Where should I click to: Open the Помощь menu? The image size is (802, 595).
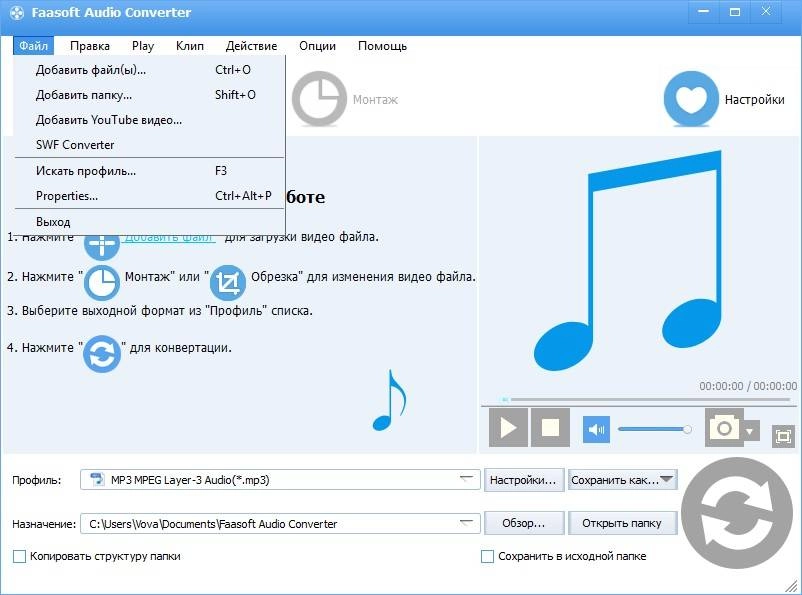tap(382, 46)
